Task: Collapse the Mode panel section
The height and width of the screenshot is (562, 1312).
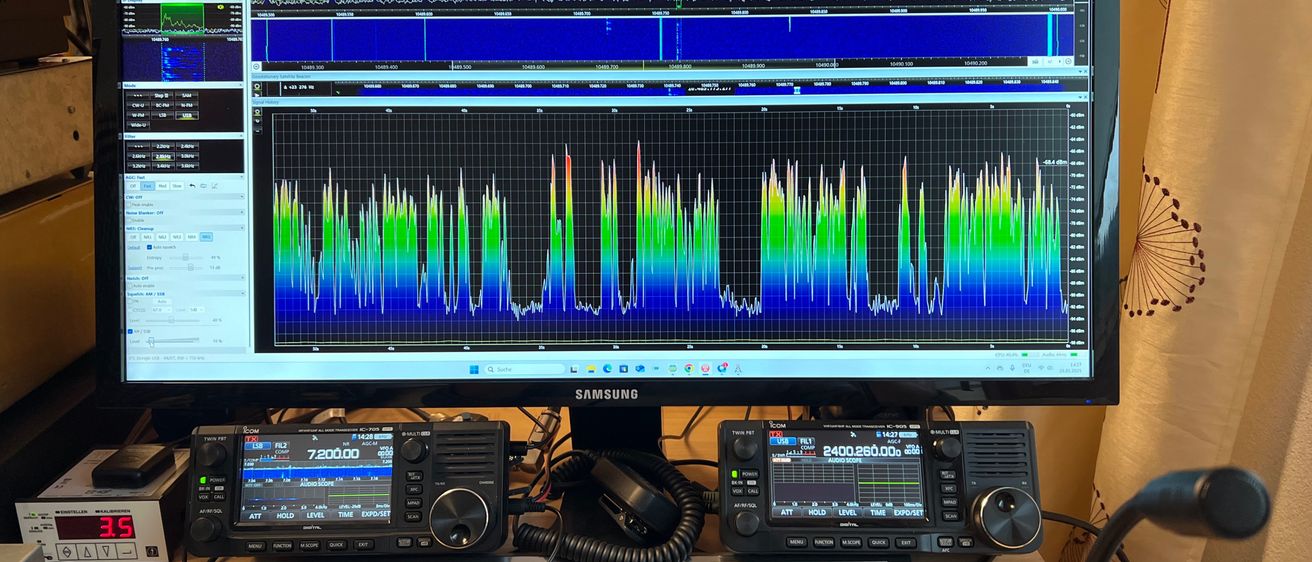Action: click(242, 86)
